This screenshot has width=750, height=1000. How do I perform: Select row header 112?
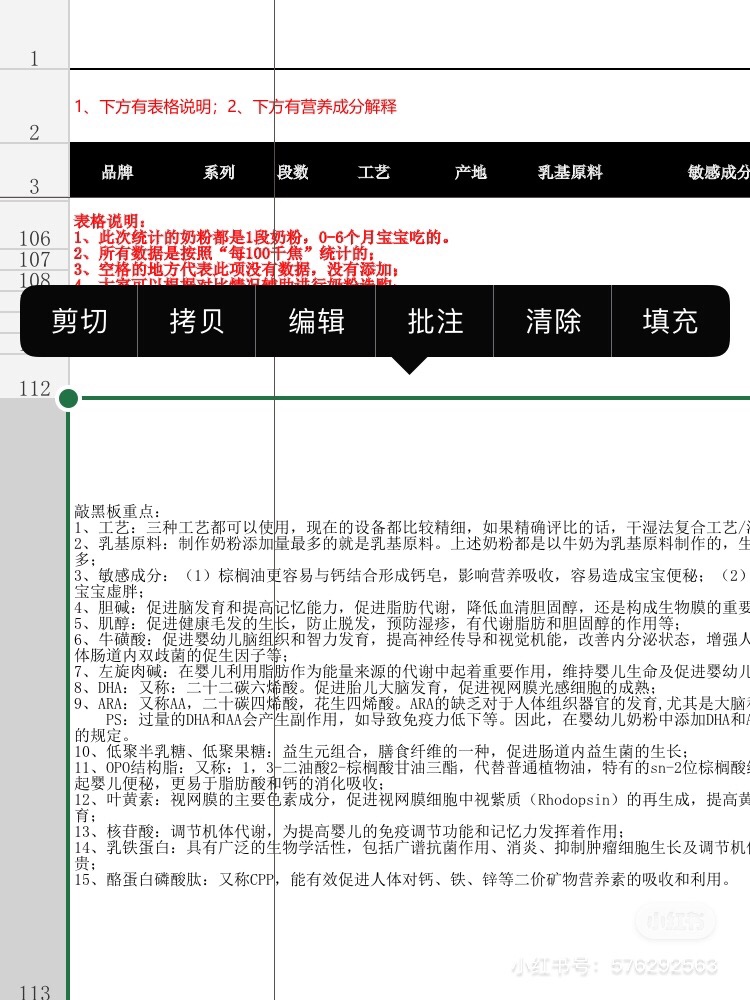[x=34, y=388]
